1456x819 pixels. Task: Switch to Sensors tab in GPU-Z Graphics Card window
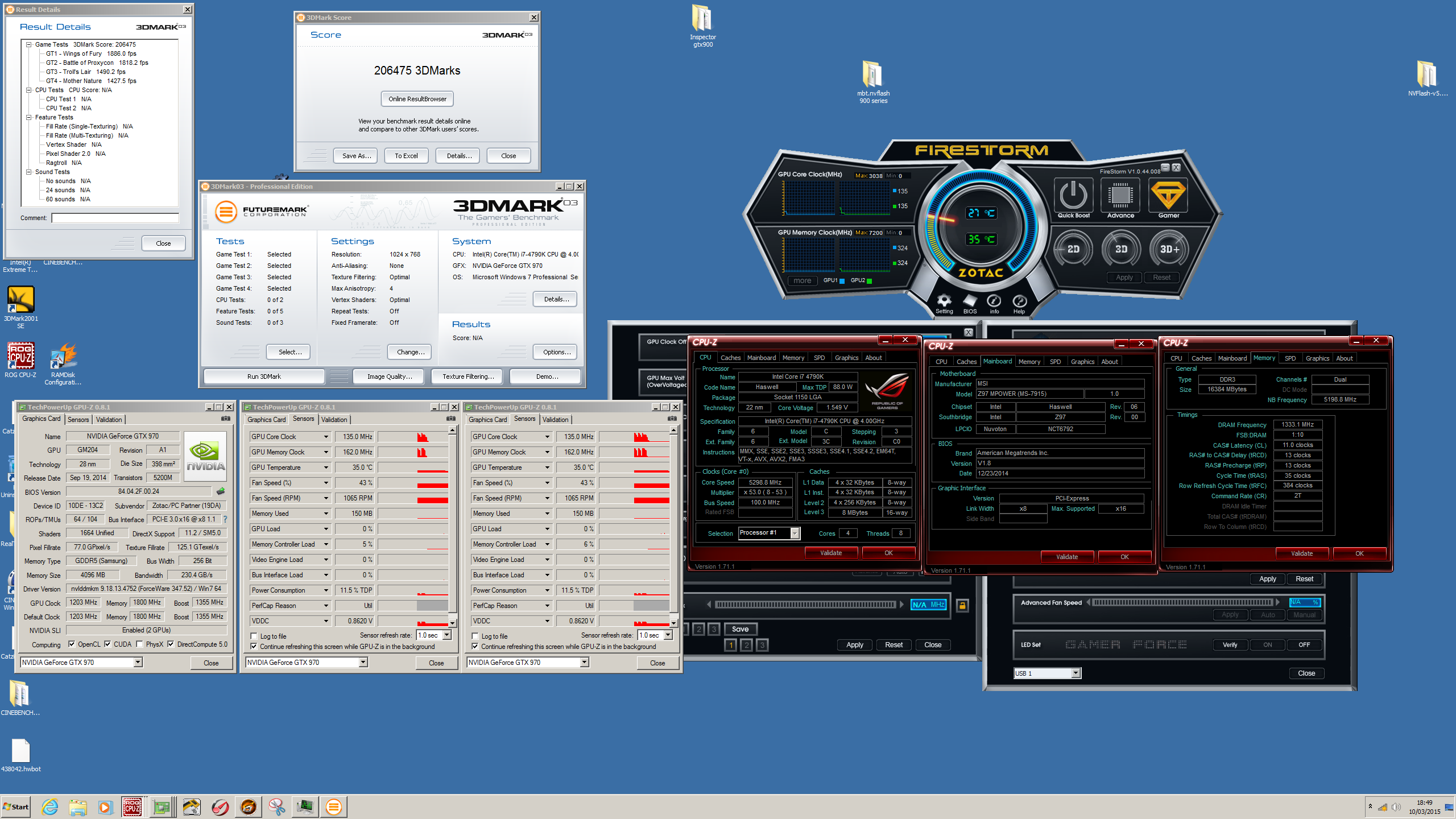coord(78,419)
